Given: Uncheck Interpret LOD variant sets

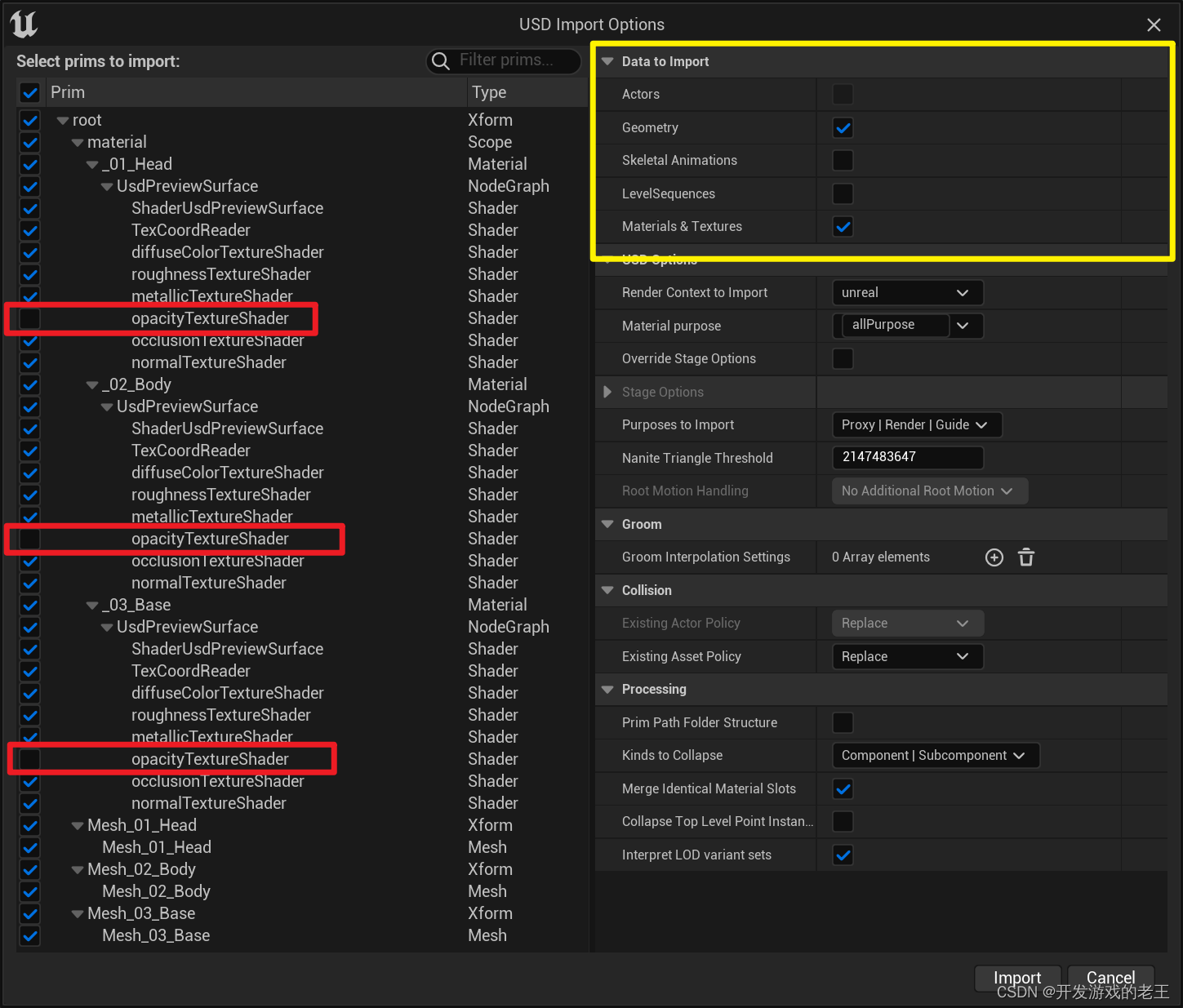Looking at the screenshot, I should [x=843, y=855].
